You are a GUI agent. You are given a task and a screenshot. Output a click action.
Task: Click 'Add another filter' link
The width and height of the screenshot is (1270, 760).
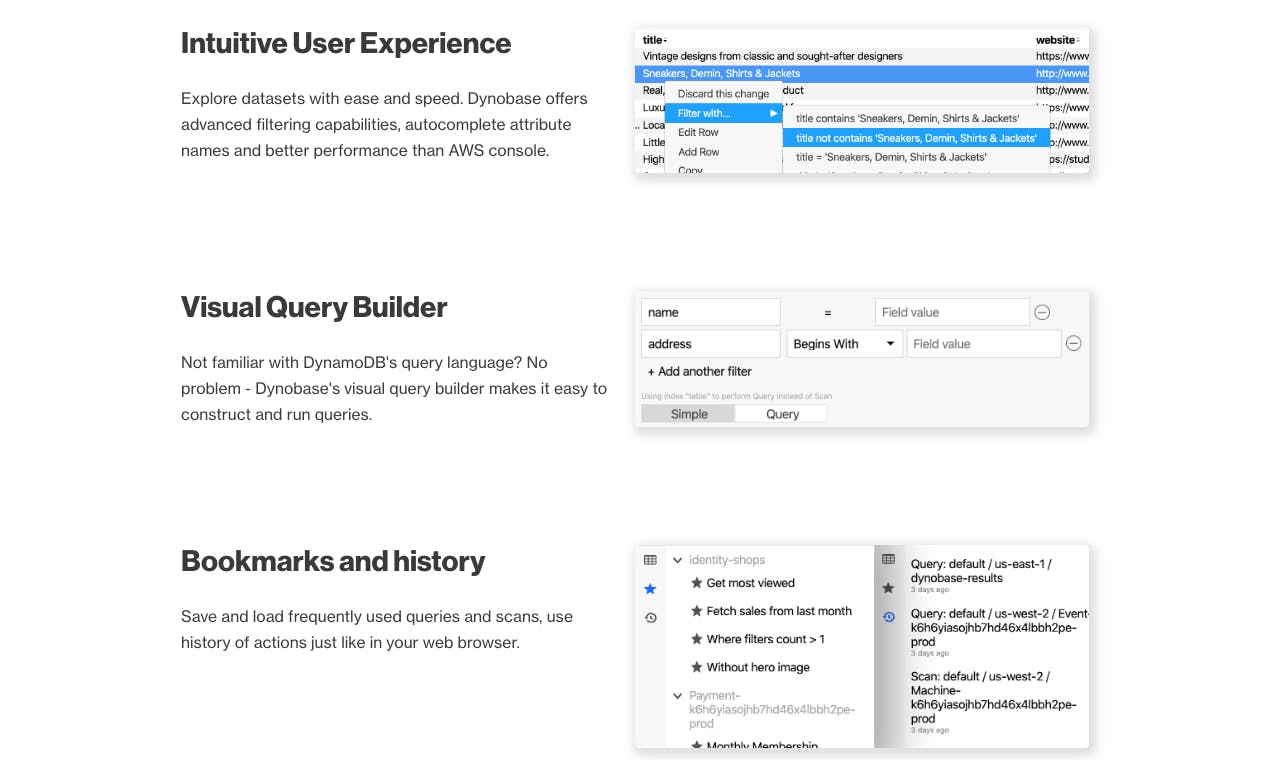pos(699,371)
